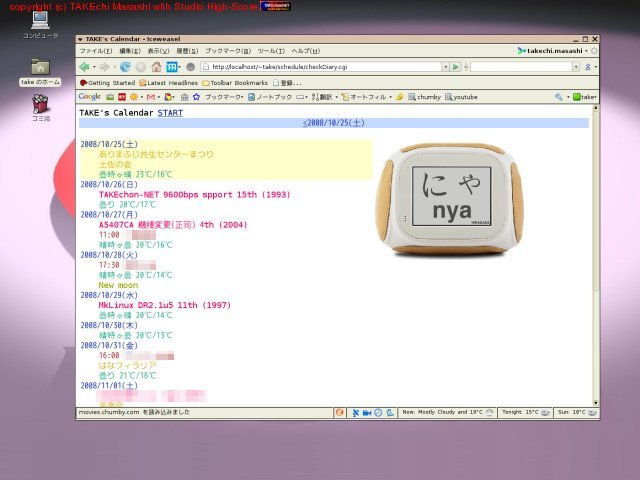Screen dimensions: 640x480
Task: Open the Latest Headlines bookmark
Action: tap(170, 82)
